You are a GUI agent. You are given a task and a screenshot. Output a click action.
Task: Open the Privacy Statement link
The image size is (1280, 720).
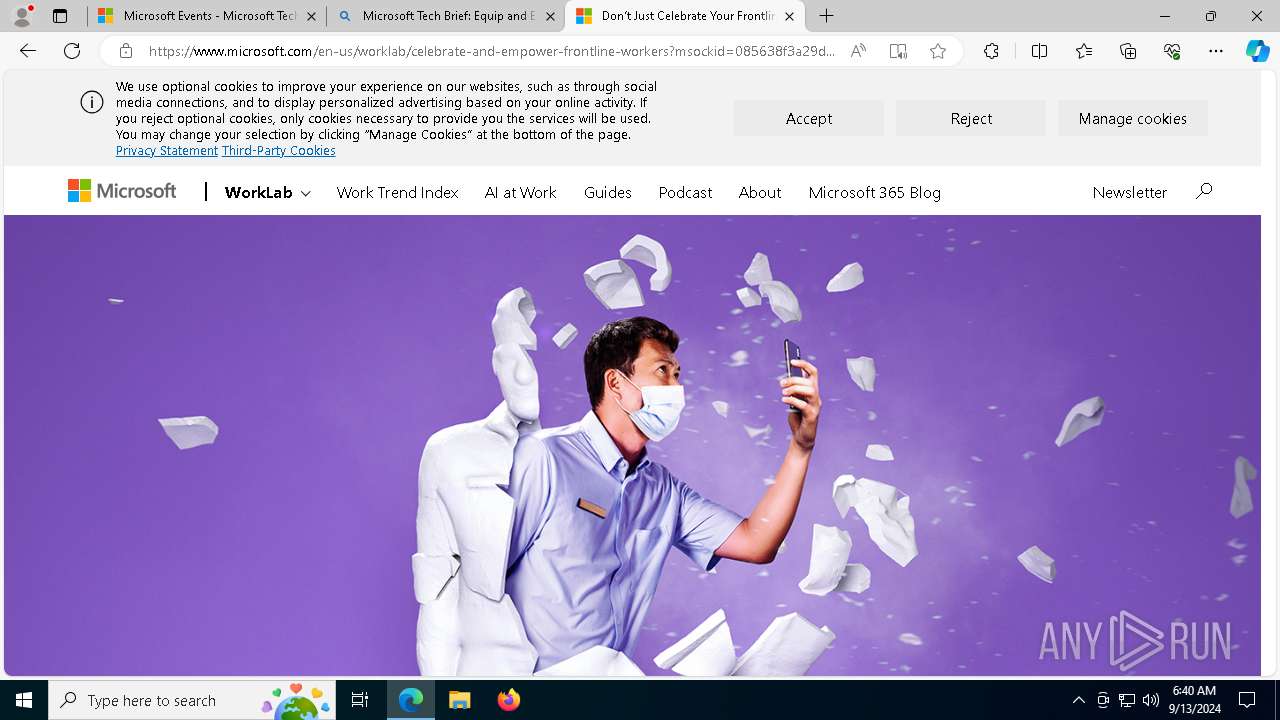point(166,150)
